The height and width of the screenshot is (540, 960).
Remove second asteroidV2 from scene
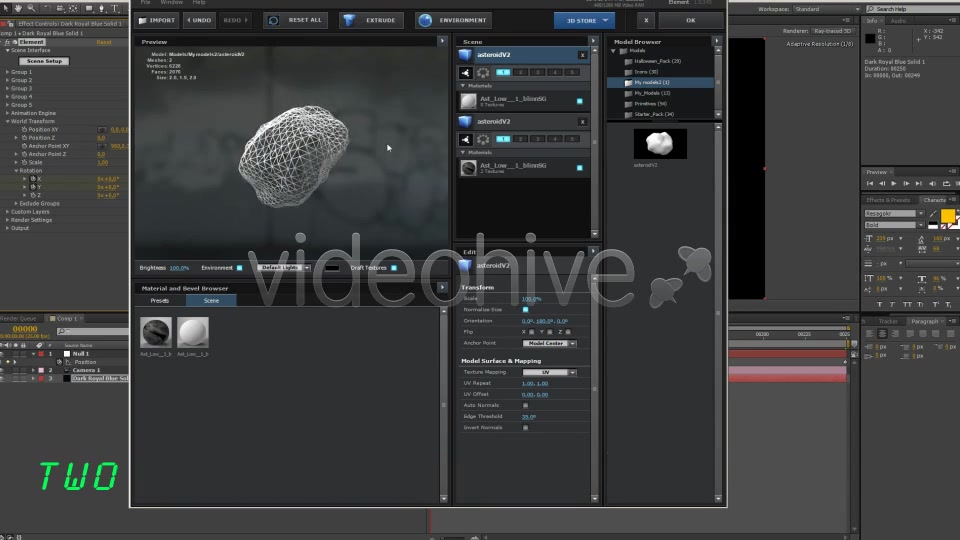[582, 122]
